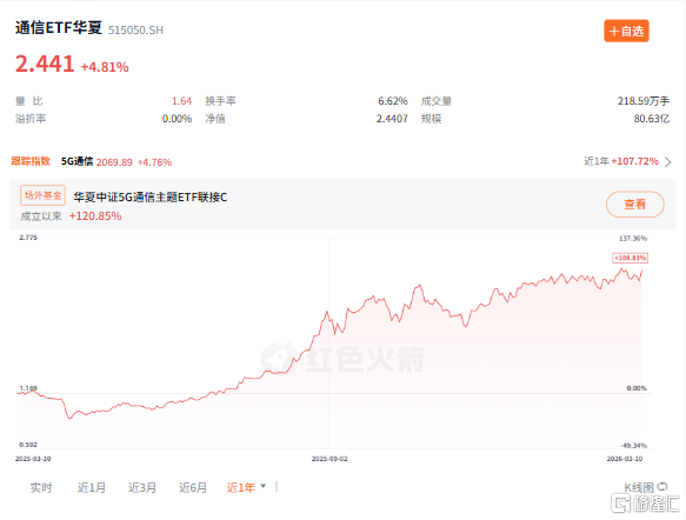
Task: Click the 格隆汇 logo
Action: point(645,503)
